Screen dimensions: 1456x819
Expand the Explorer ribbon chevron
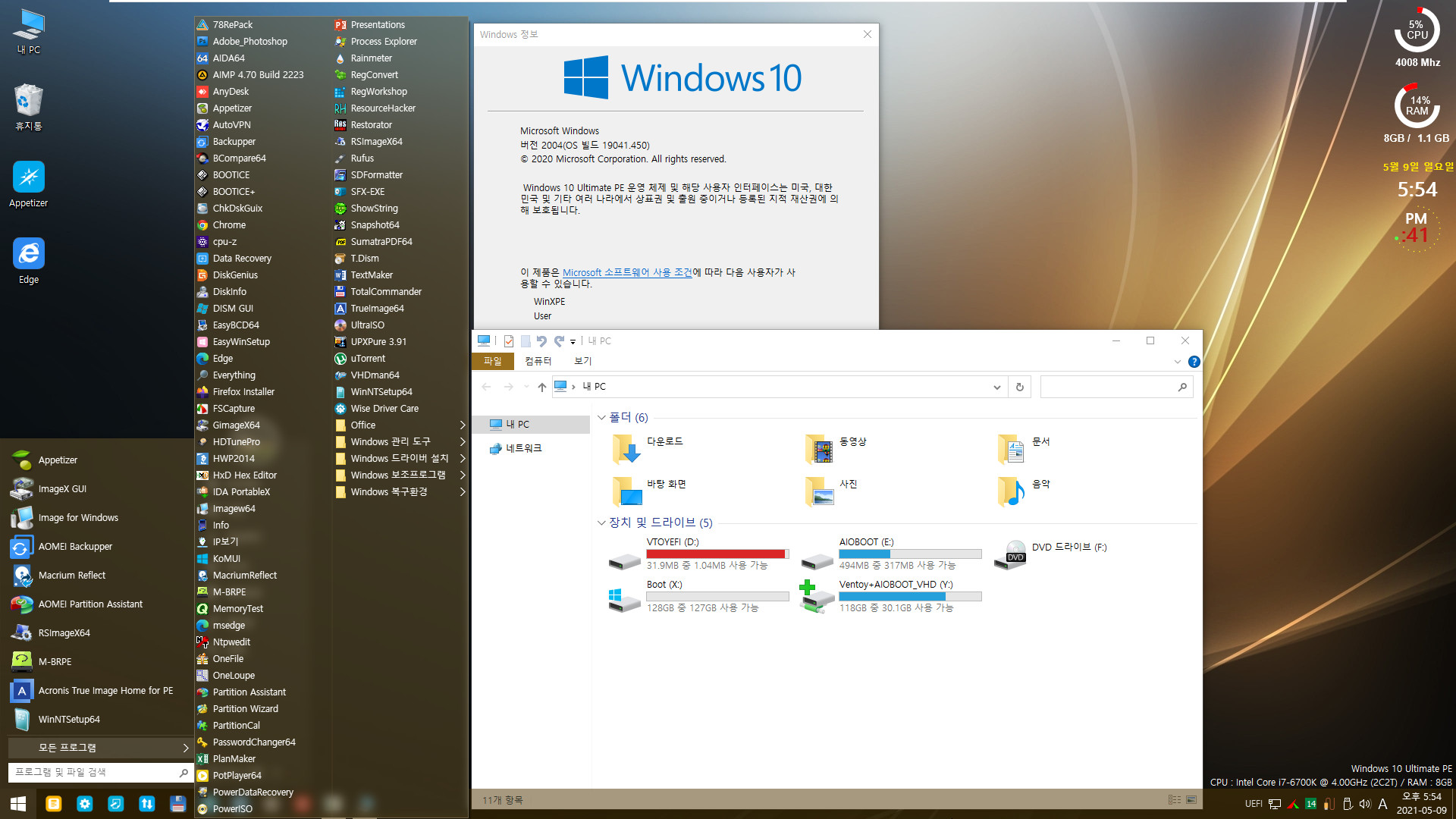(x=1177, y=362)
